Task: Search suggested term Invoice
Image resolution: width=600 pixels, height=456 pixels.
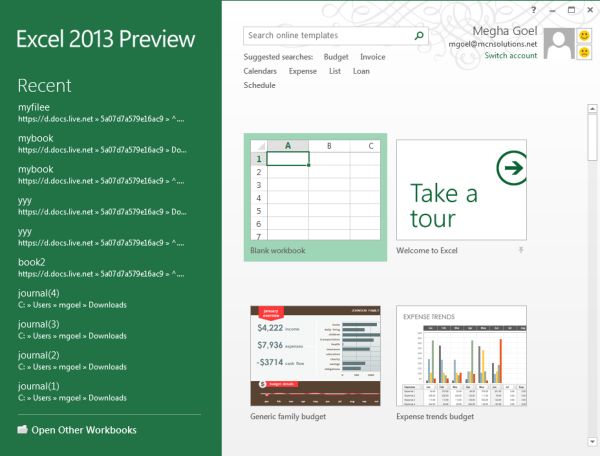Action: coord(373,57)
